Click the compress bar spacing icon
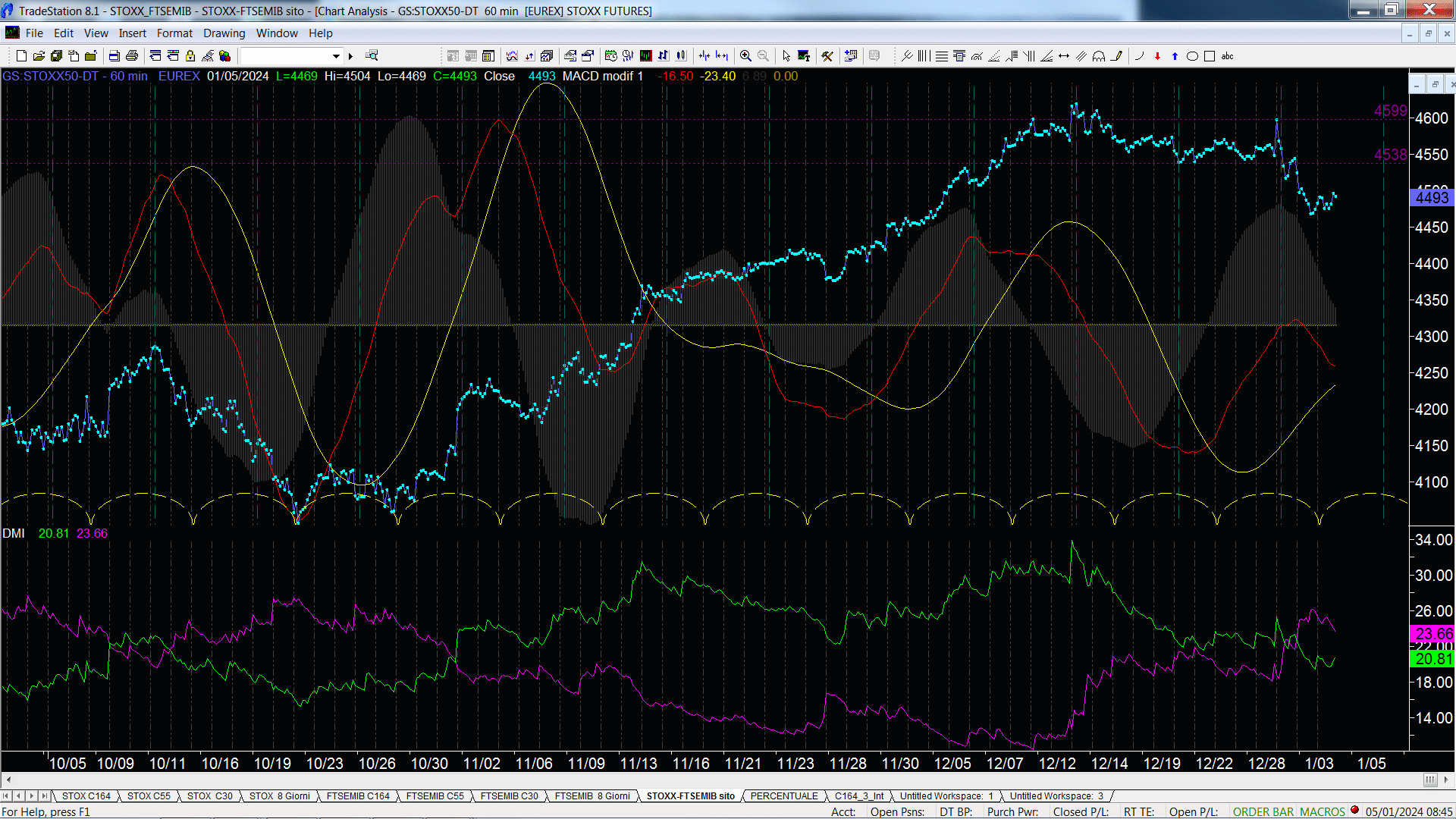The height and width of the screenshot is (819, 1456). click(704, 56)
